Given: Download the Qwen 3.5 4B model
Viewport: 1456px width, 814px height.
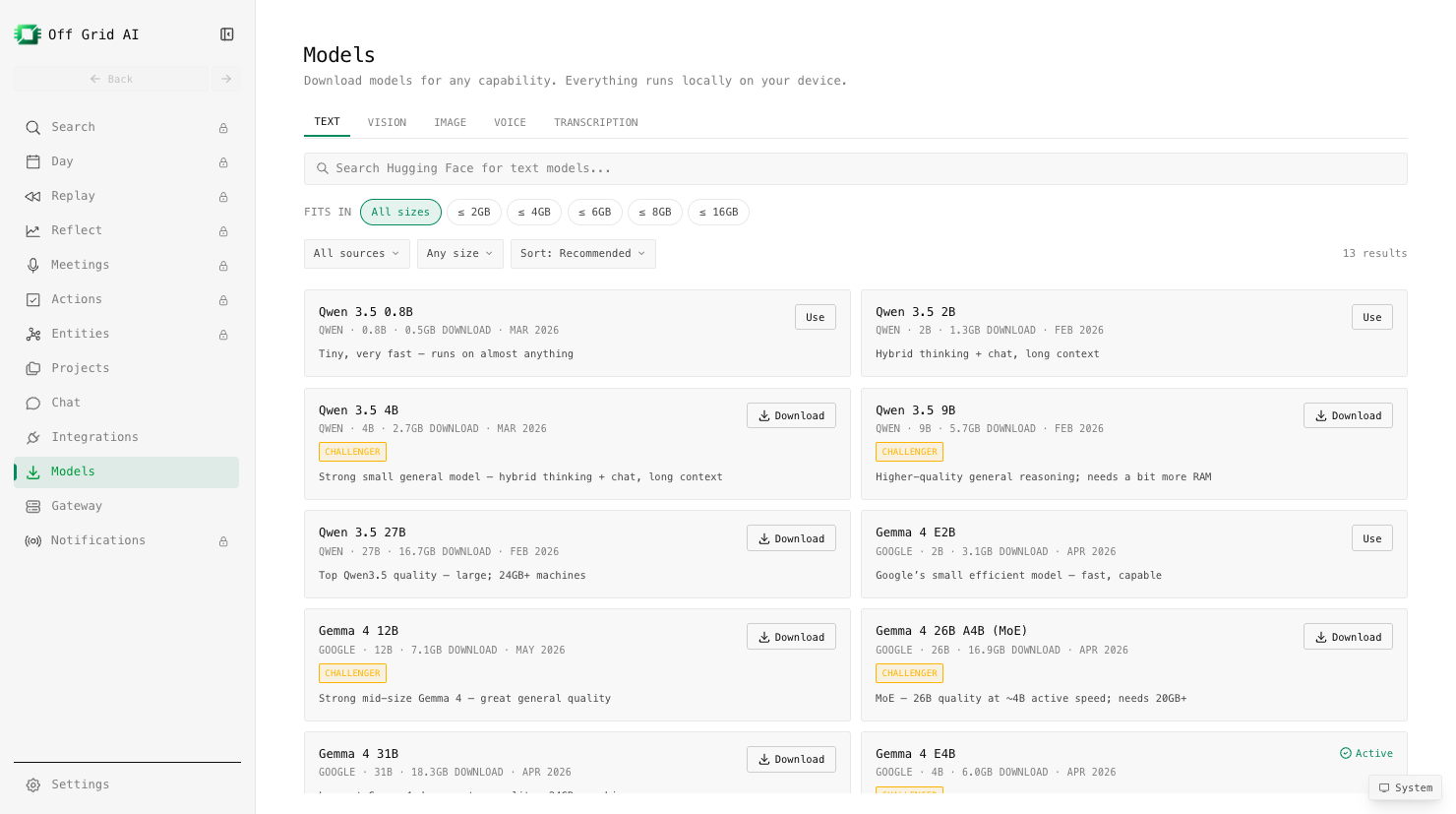Looking at the screenshot, I should point(791,415).
